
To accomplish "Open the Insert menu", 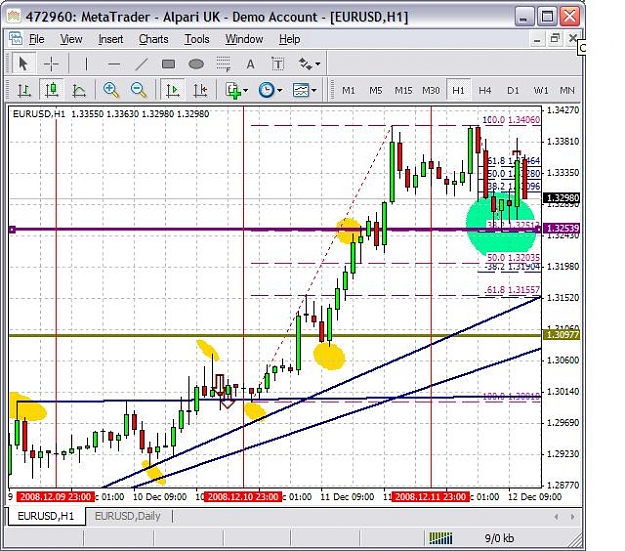I will coord(110,39).
